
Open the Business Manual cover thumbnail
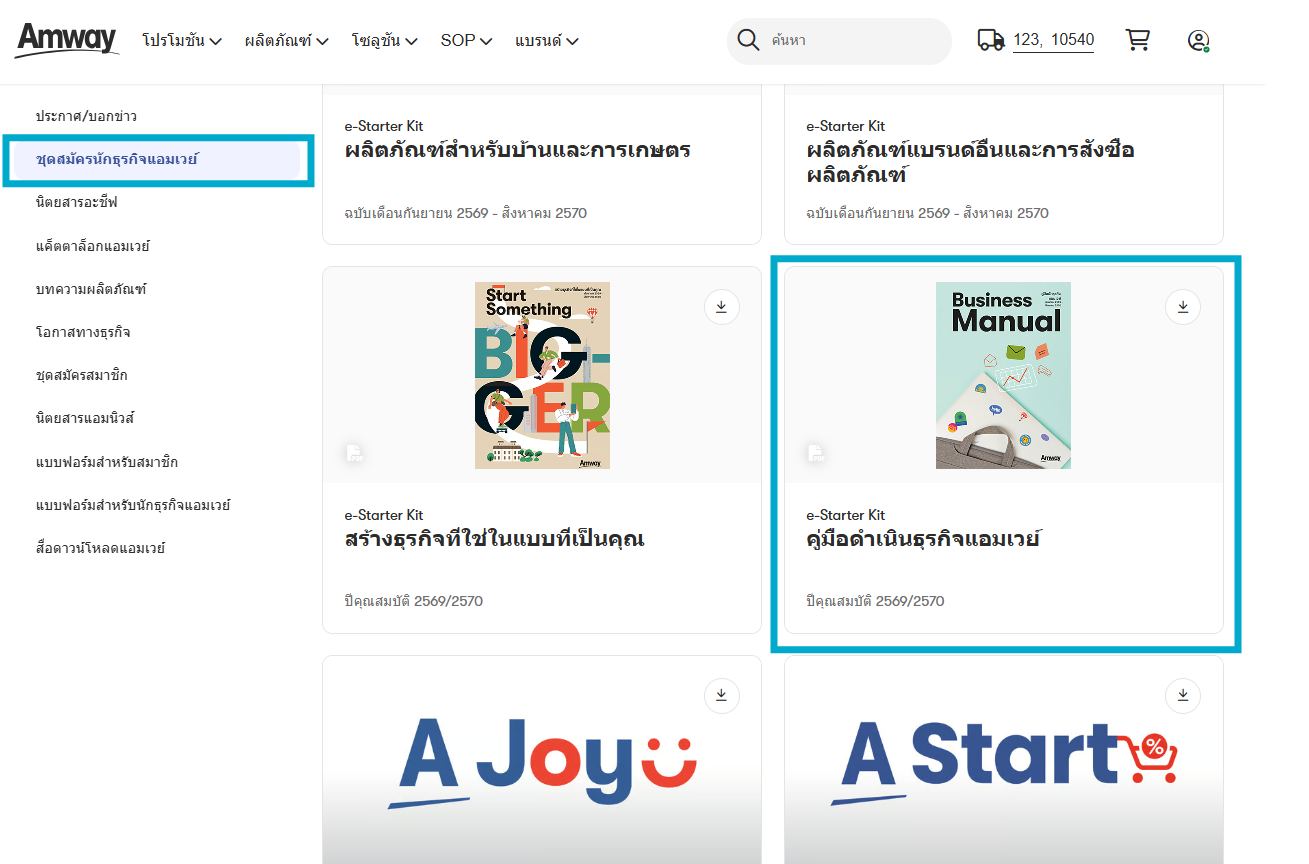(x=1003, y=375)
